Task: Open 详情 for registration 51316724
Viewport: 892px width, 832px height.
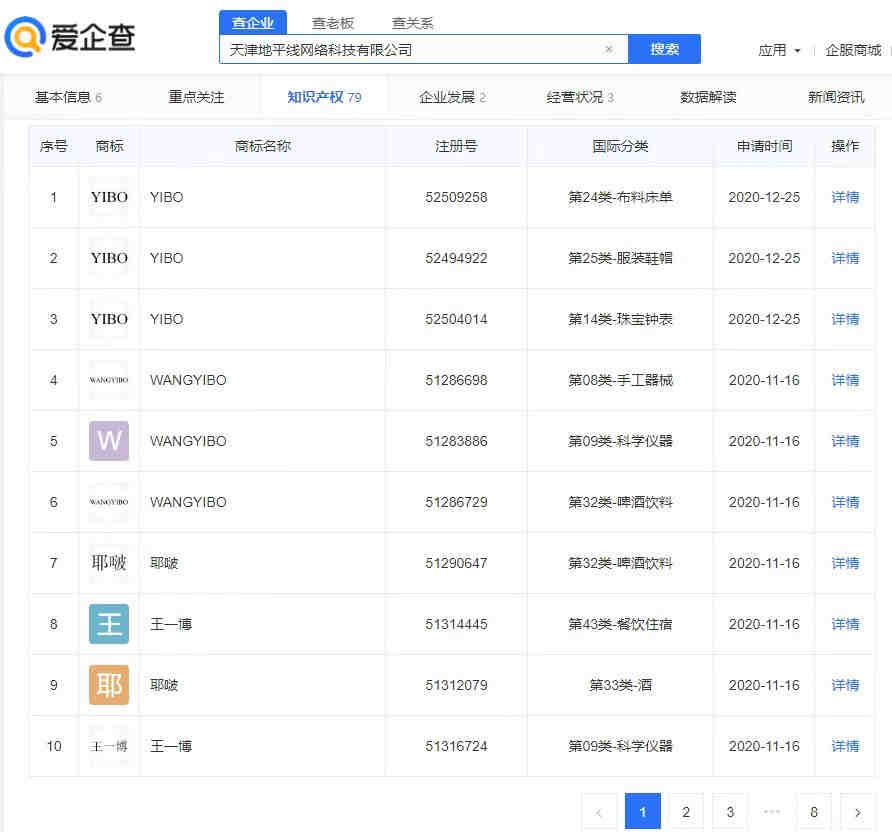Action: pyautogui.click(x=845, y=746)
